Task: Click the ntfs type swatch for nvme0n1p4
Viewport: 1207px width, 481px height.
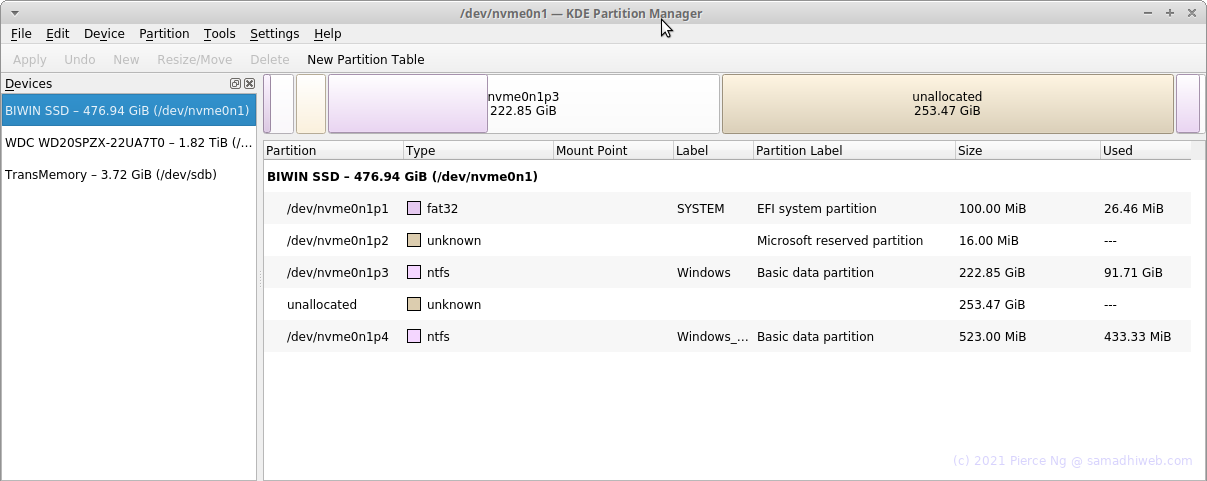Action: point(414,337)
